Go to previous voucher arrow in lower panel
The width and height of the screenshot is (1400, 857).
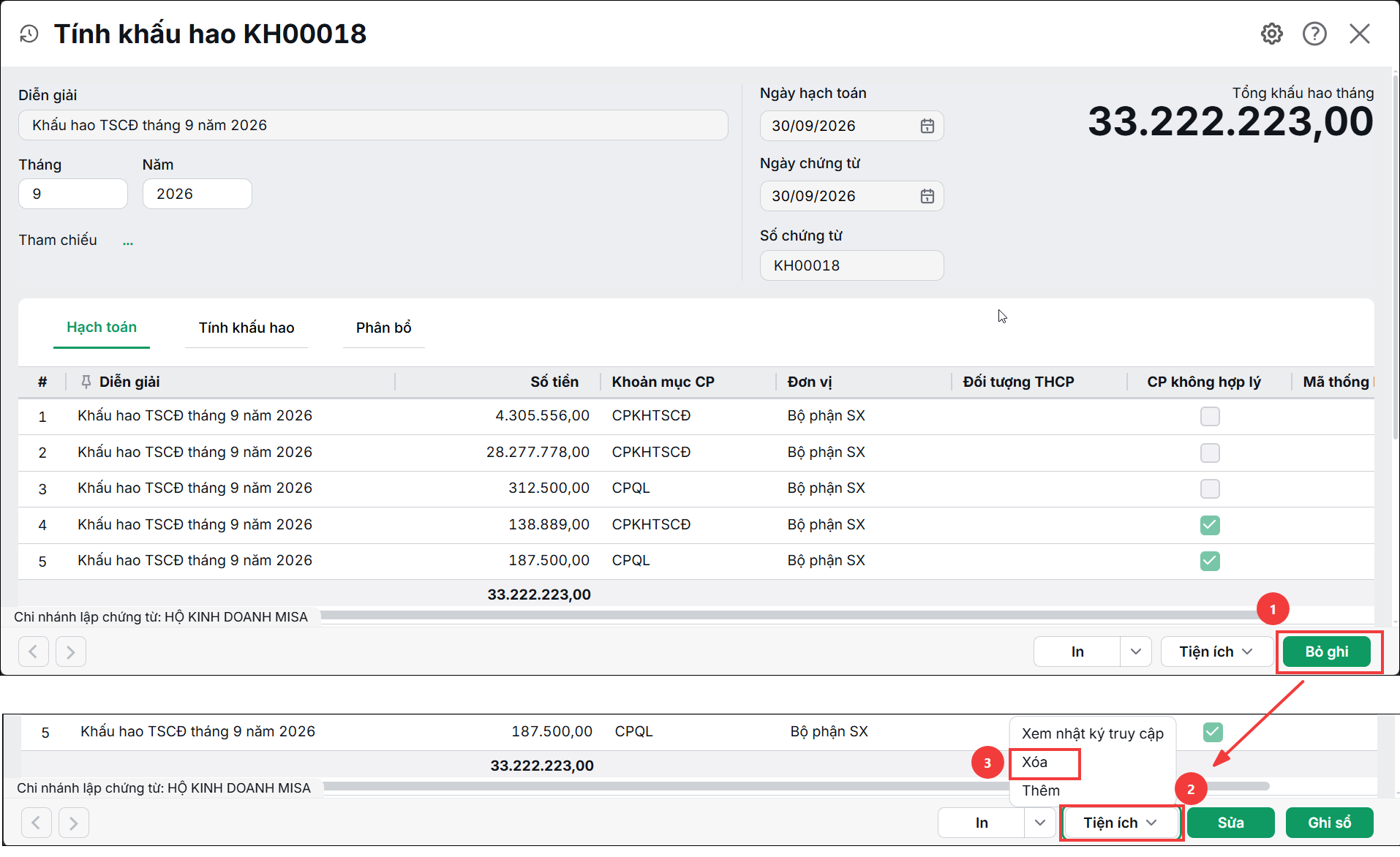pos(37,823)
